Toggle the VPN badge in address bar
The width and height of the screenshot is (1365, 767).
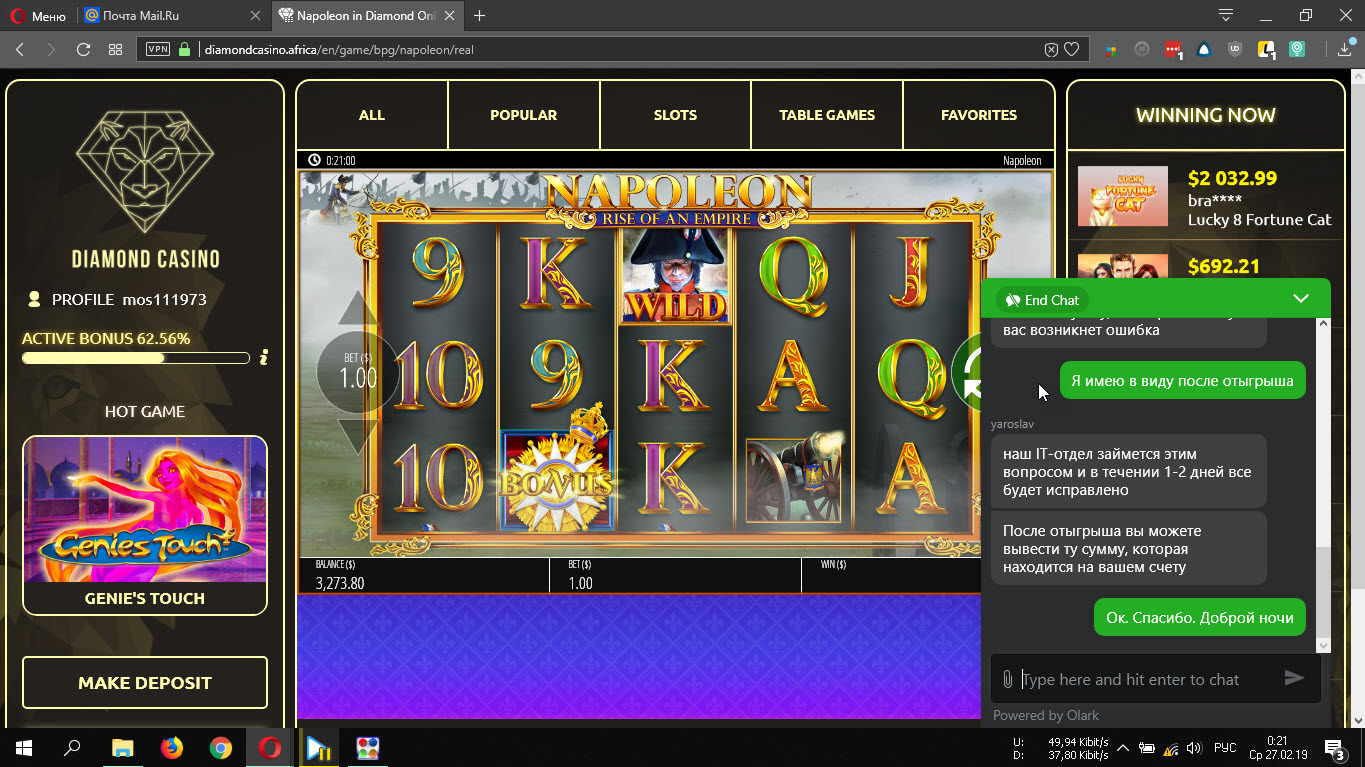[x=158, y=49]
